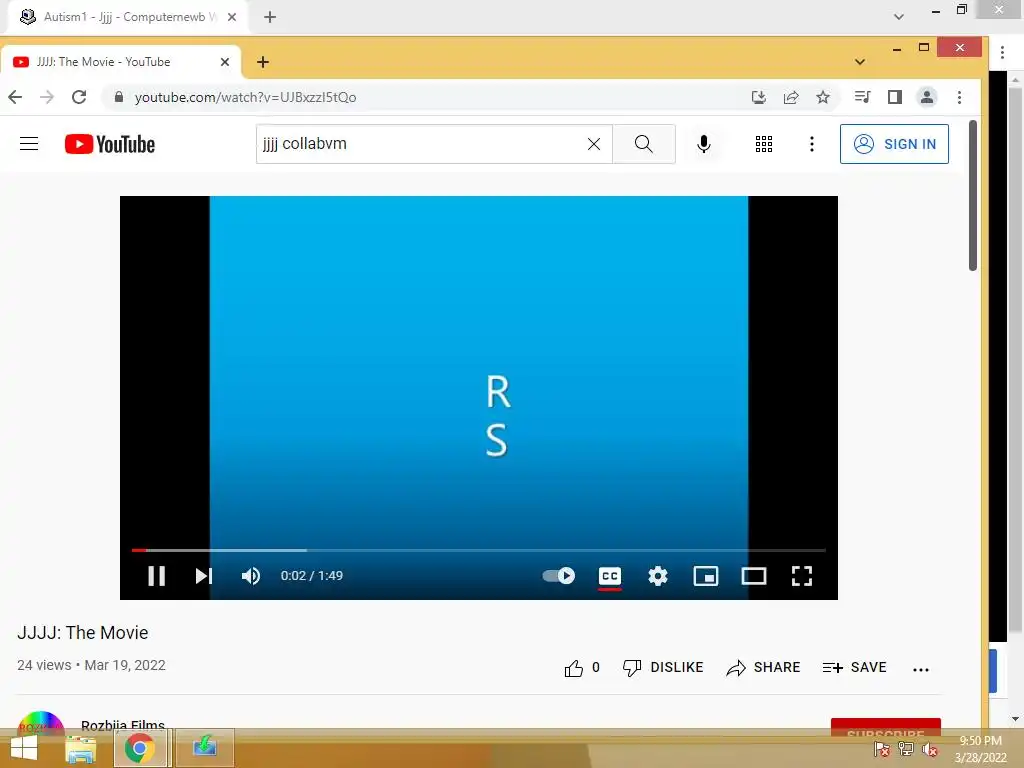Open File Explorer from taskbar
The height and width of the screenshot is (768, 1024).
point(81,748)
